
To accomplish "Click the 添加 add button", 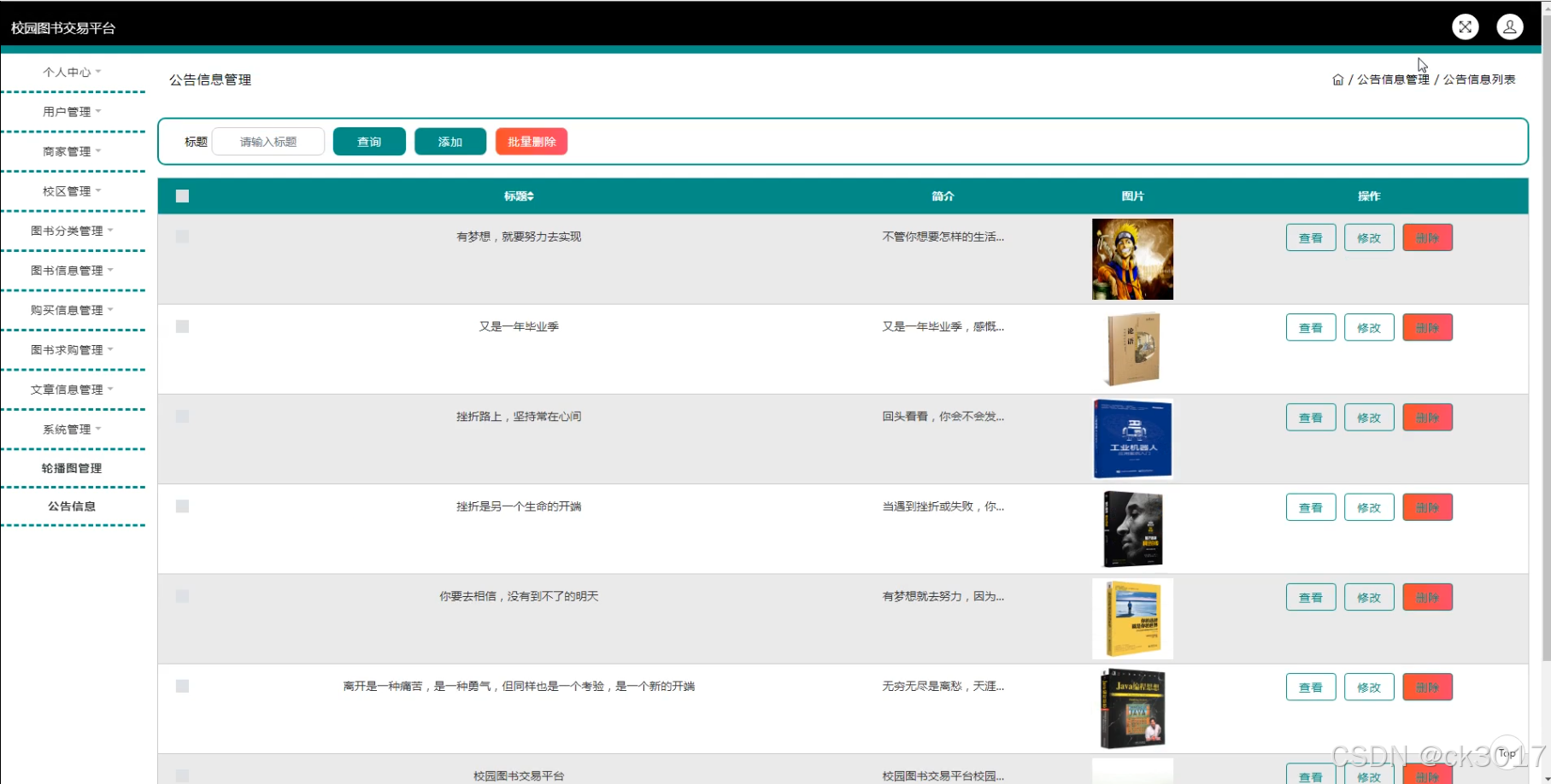I will point(449,141).
